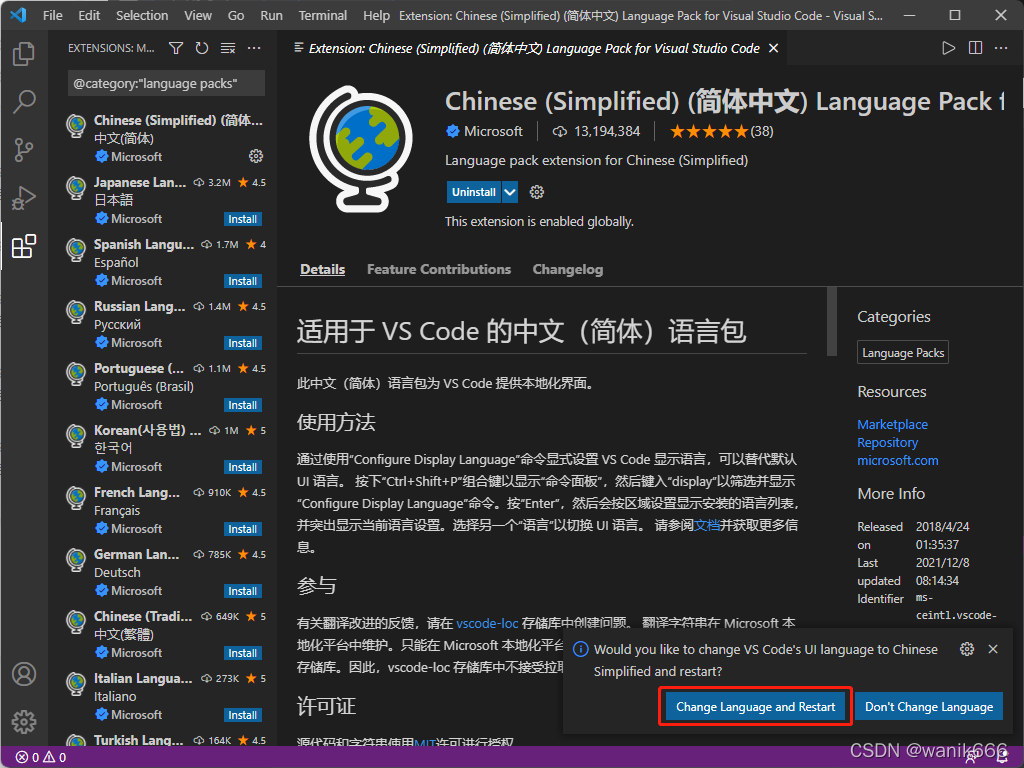Expand the Uninstall dropdown arrow
This screenshot has width=1024, height=768.
point(510,192)
